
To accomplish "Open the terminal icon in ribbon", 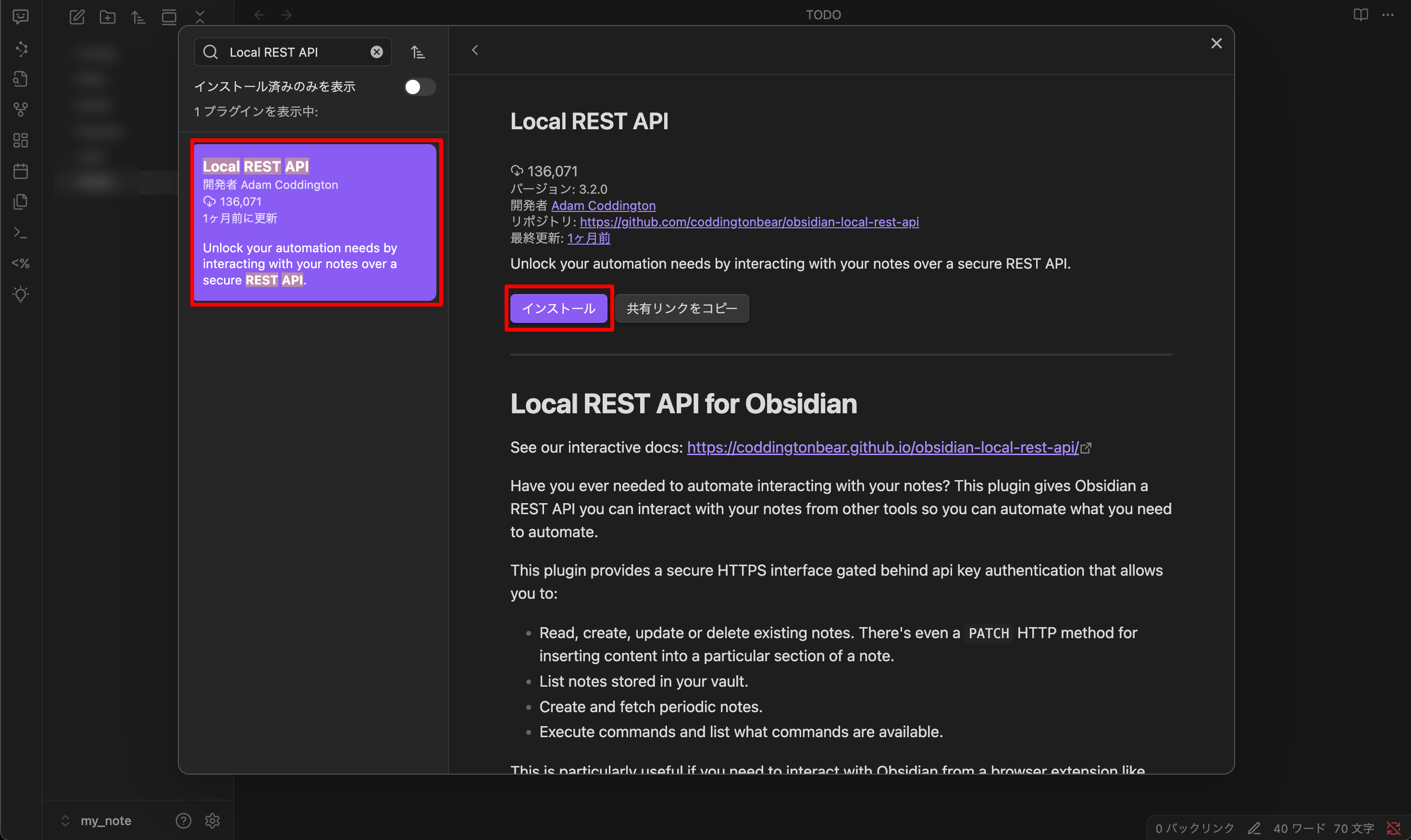I will [21, 233].
